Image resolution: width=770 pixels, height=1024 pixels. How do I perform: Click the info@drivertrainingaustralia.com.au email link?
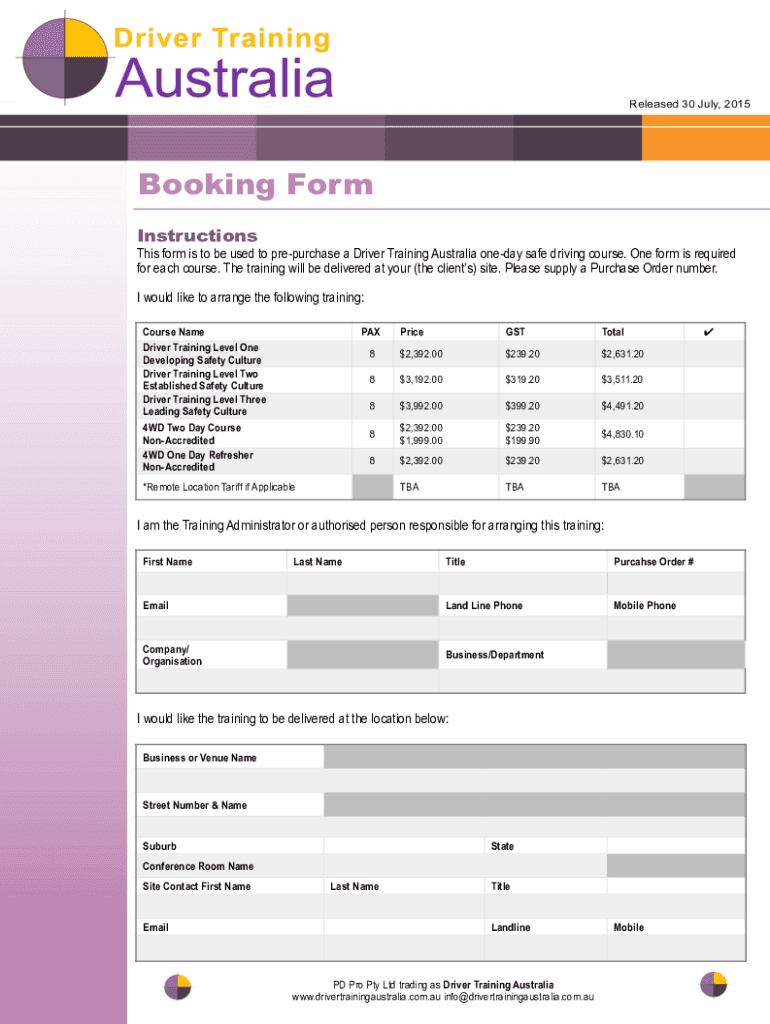click(x=520, y=998)
